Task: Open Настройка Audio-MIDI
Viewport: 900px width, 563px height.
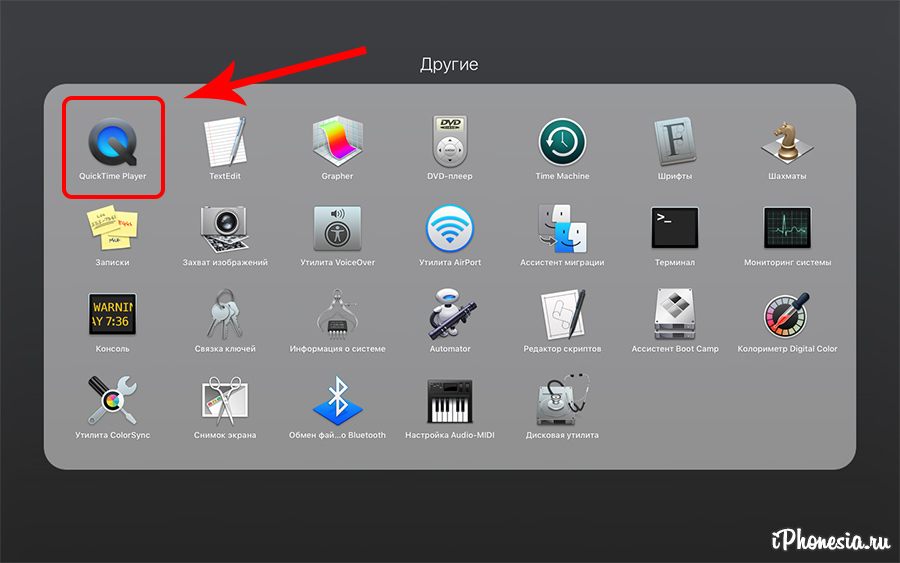Action: [450, 401]
